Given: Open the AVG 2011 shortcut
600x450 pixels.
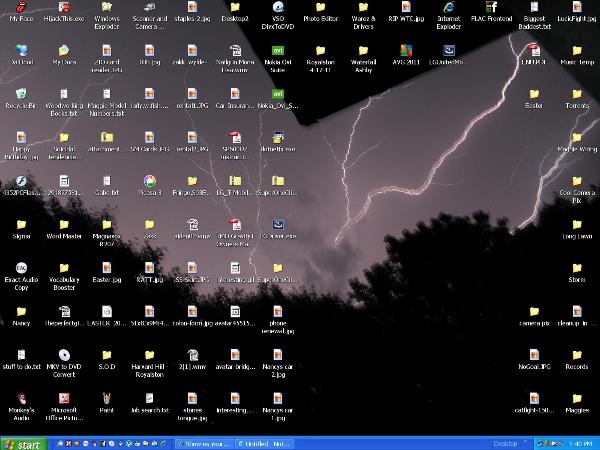Looking at the screenshot, I should 405,50.
